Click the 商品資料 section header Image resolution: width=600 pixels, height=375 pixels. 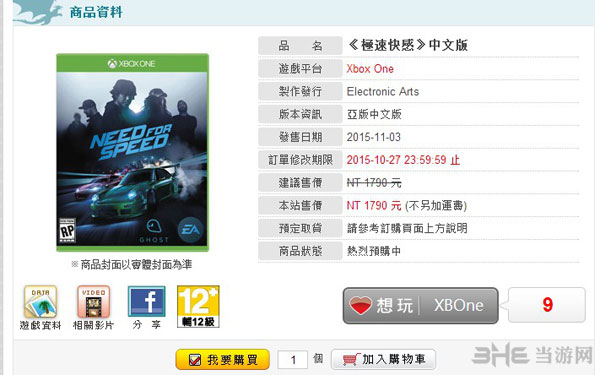point(96,12)
